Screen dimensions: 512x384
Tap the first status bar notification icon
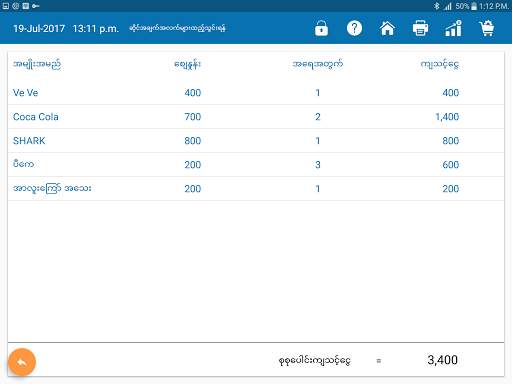point(6,6)
